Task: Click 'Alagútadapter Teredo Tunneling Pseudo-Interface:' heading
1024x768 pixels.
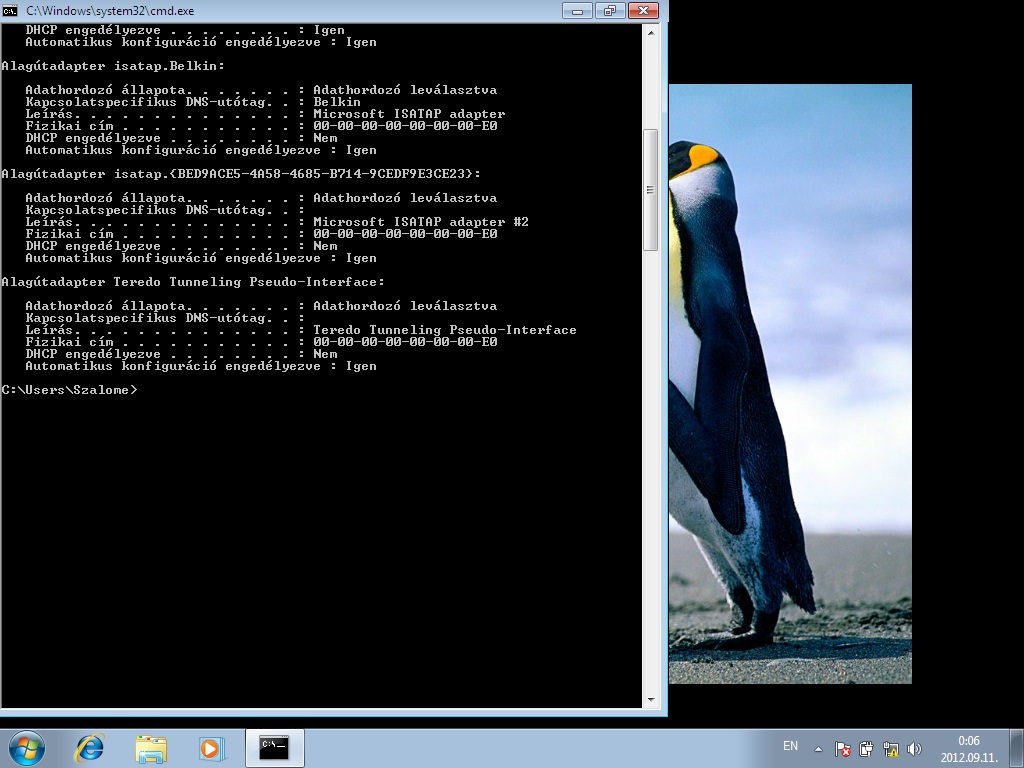Action: (x=193, y=282)
